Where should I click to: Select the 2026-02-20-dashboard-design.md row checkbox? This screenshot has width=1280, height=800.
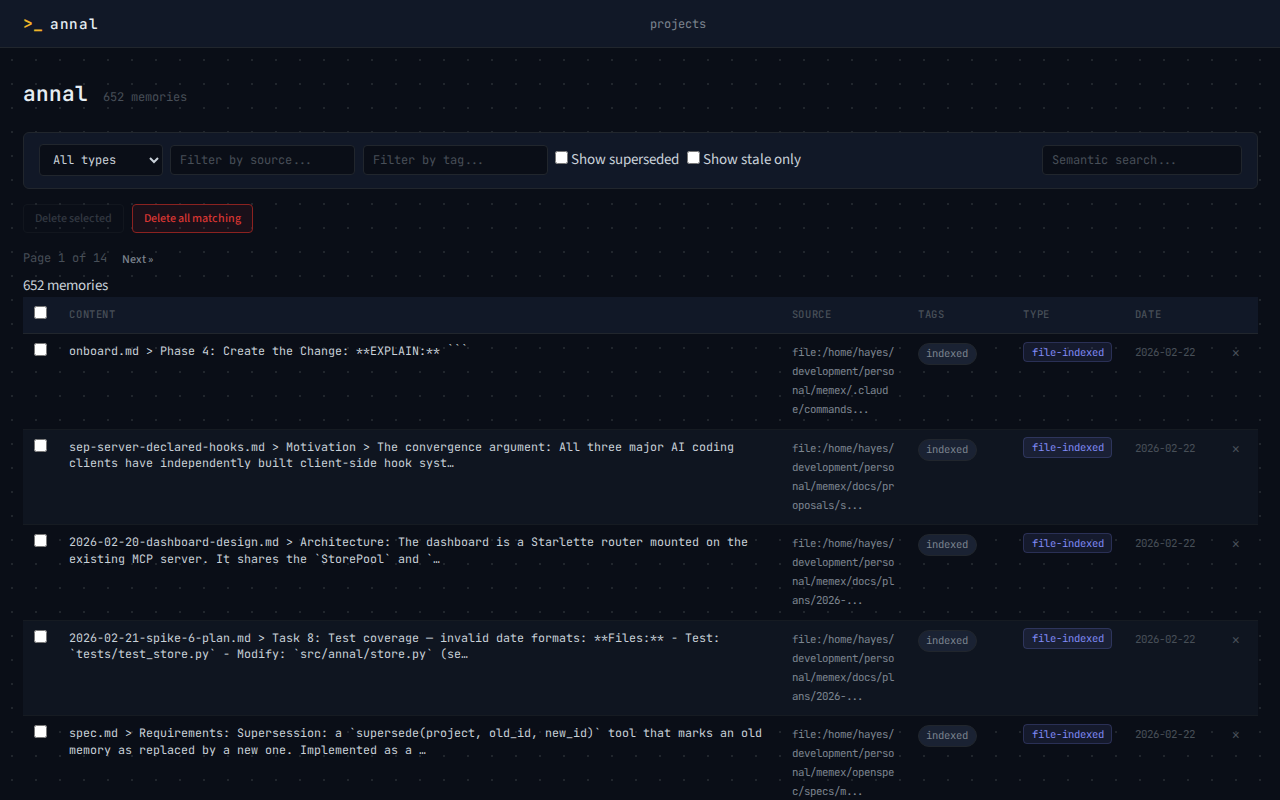(40, 540)
